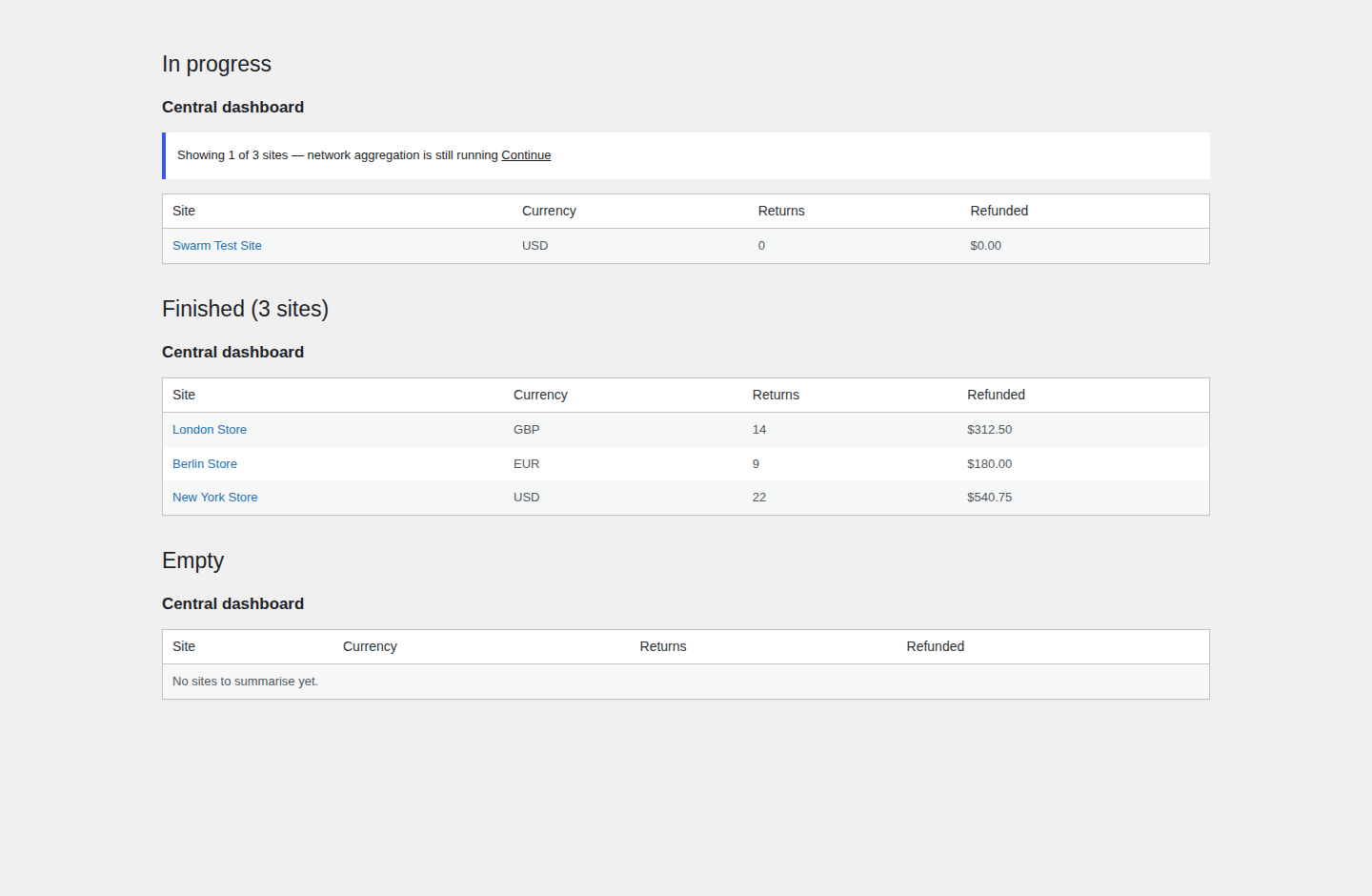Select the GBP currency cell for London Store

[x=527, y=430]
